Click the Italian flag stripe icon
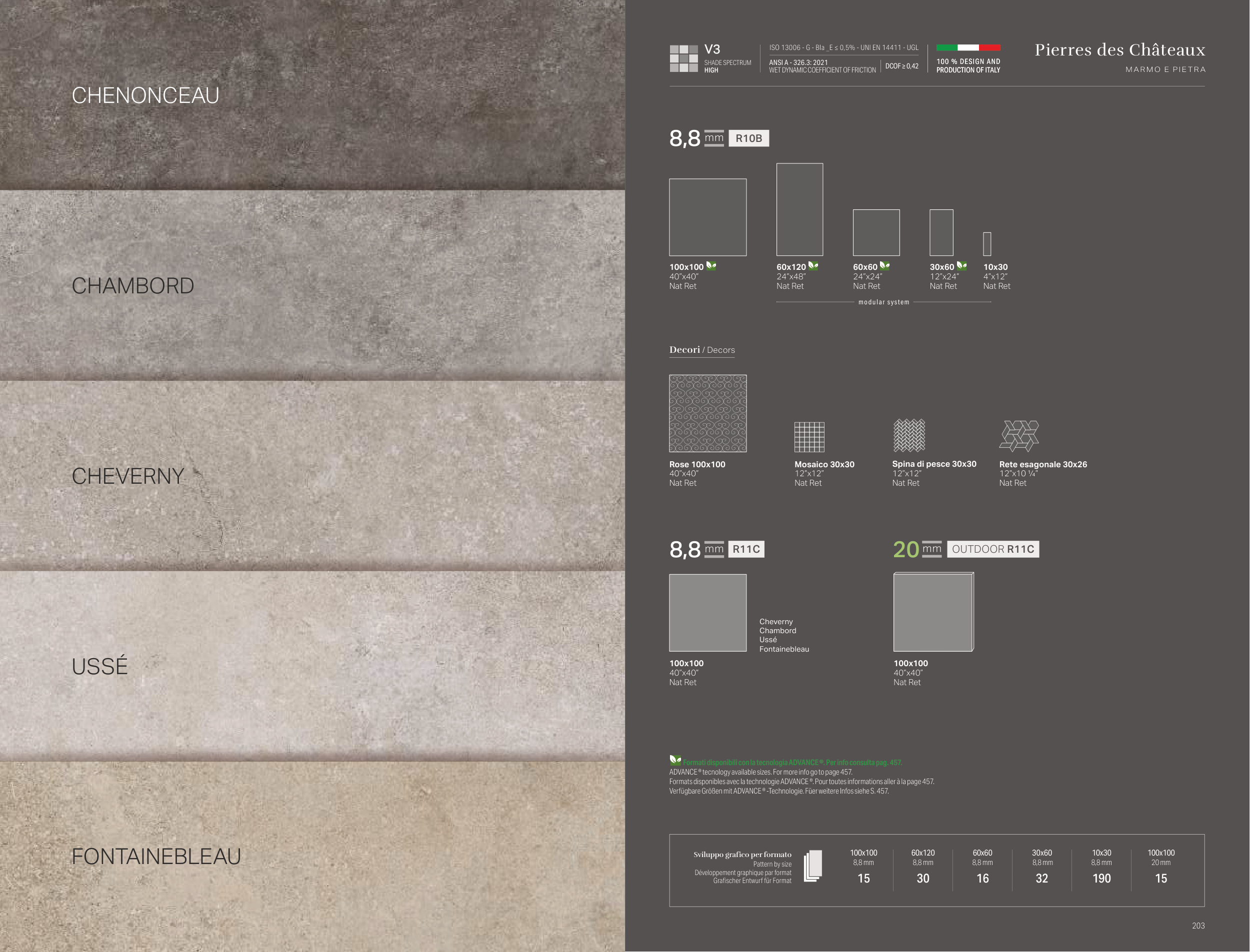The width and height of the screenshot is (1250, 952). coord(967,47)
